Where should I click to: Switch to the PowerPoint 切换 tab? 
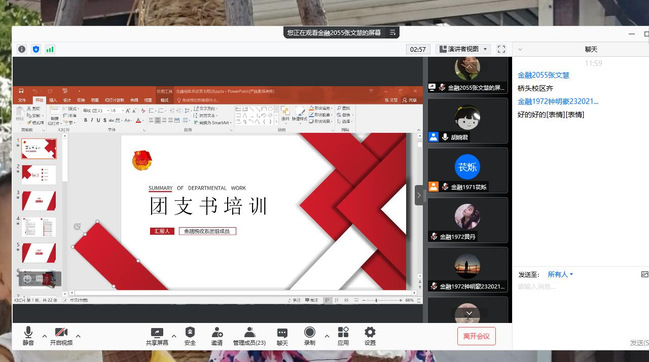point(81,100)
